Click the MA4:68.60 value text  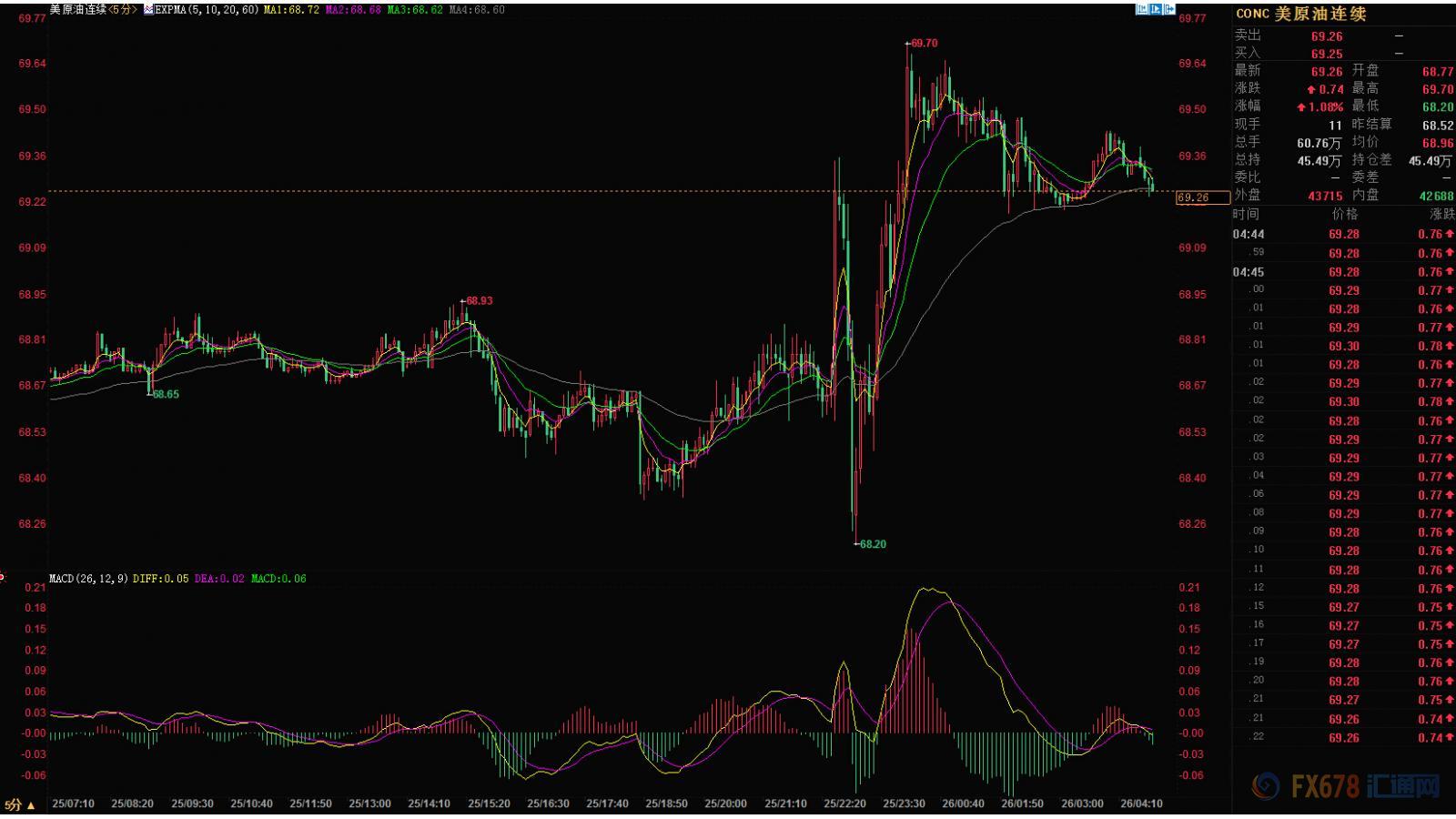pos(477,10)
